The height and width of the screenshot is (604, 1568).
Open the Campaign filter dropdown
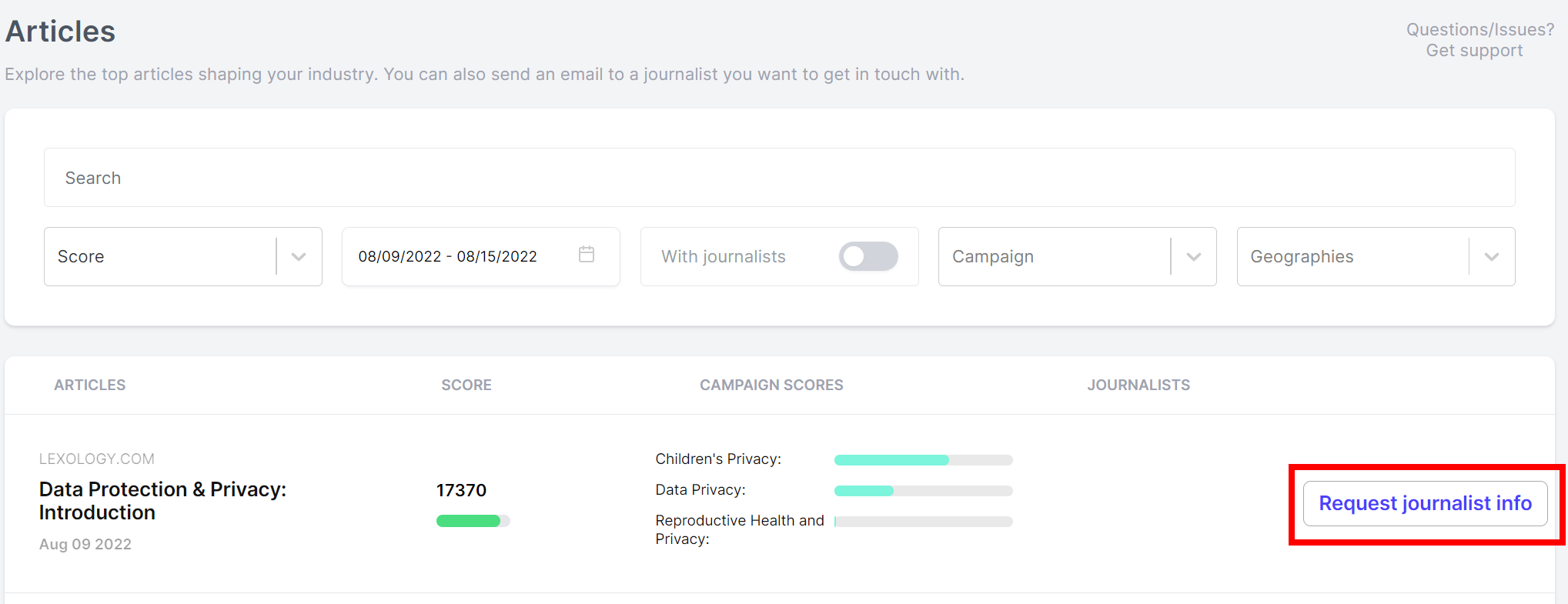pos(1078,256)
